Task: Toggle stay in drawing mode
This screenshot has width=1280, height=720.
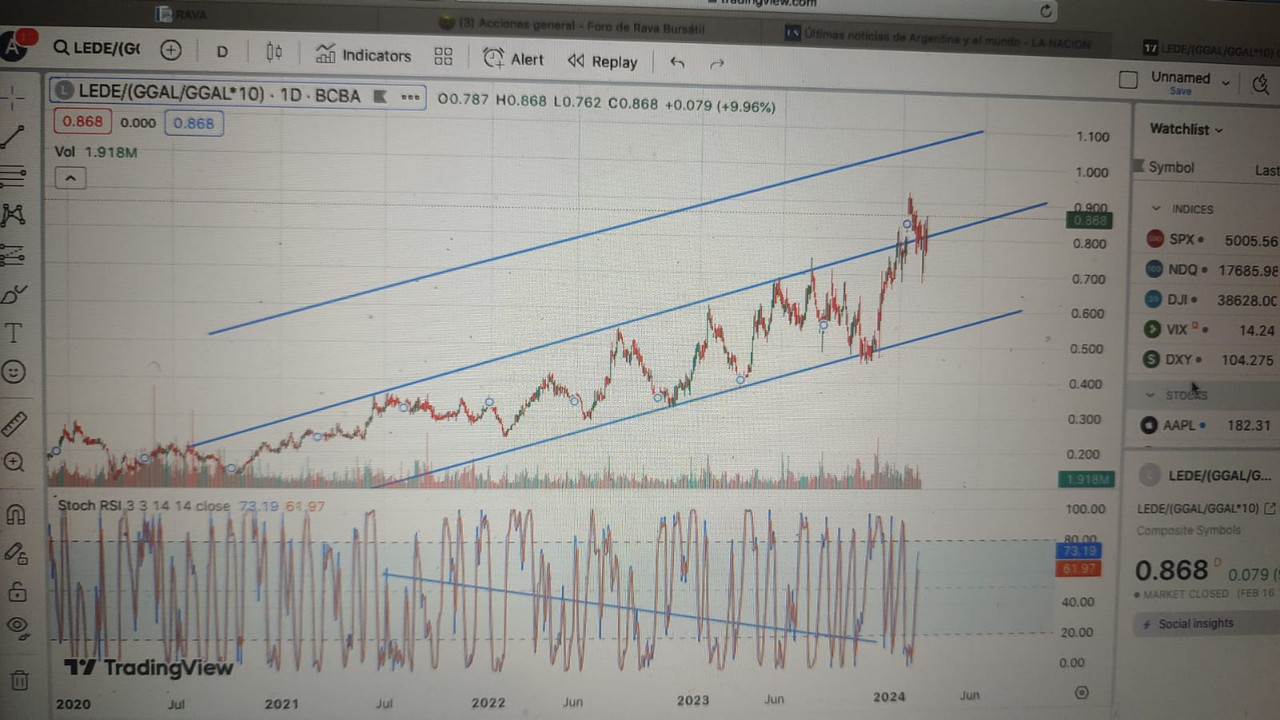Action: click(15, 552)
